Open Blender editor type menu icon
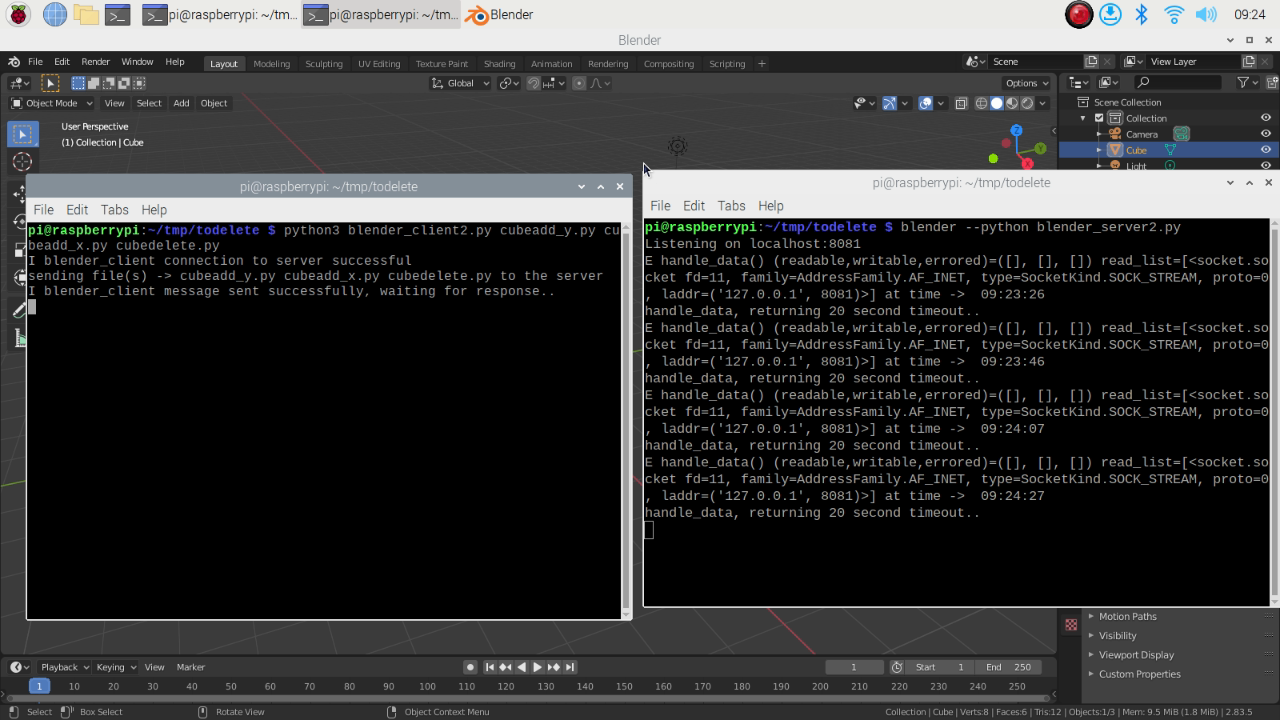The width and height of the screenshot is (1280, 720). coord(19,83)
